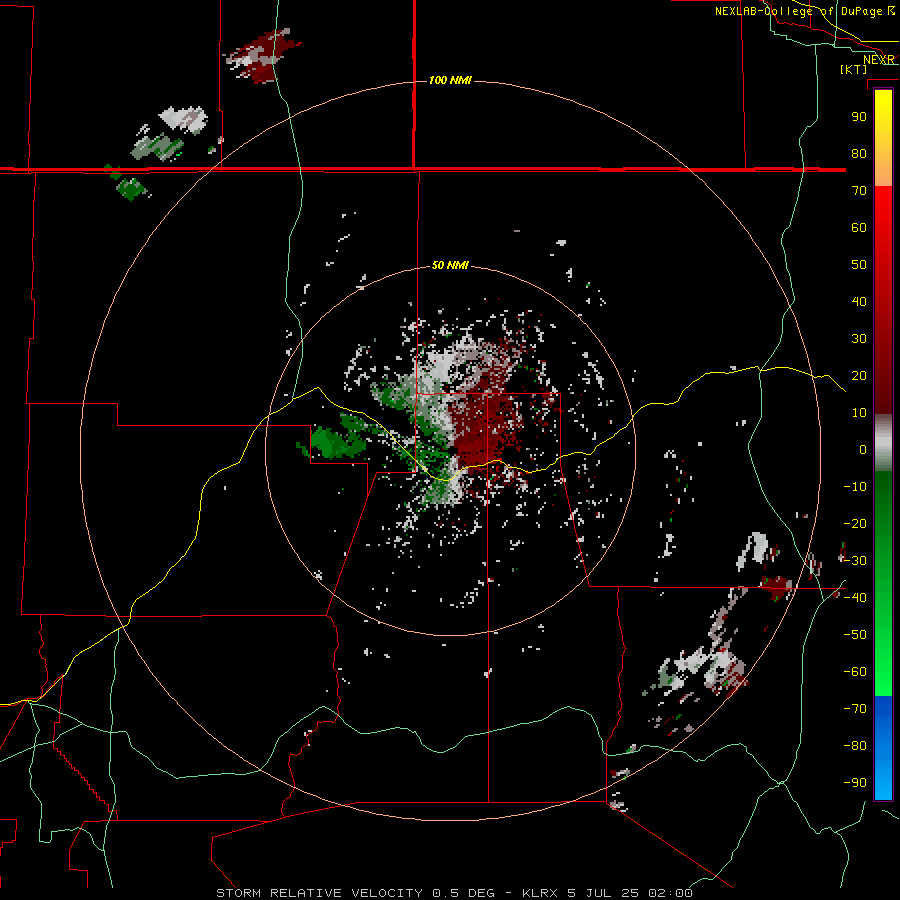Select the -80 value on velocity scale
This screenshot has width=900, height=900.
(x=855, y=746)
